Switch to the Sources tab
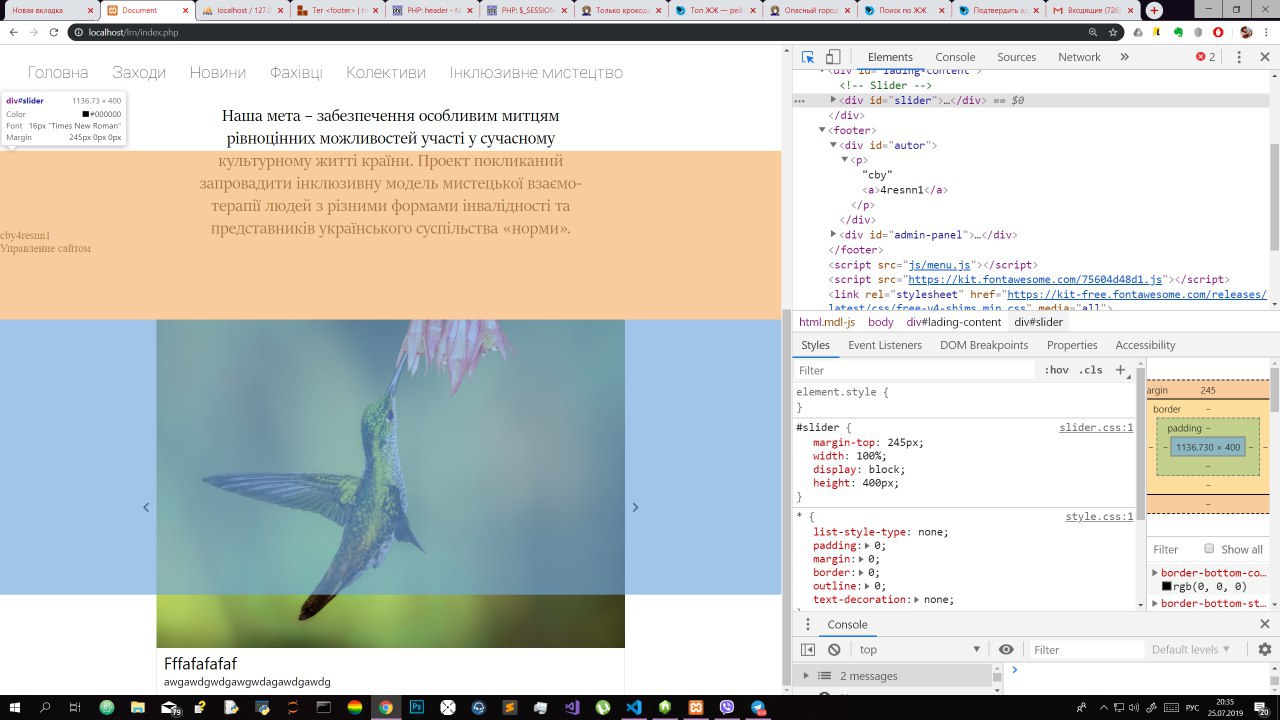Image resolution: width=1280 pixels, height=720 pixels. tap(1016, 57)
